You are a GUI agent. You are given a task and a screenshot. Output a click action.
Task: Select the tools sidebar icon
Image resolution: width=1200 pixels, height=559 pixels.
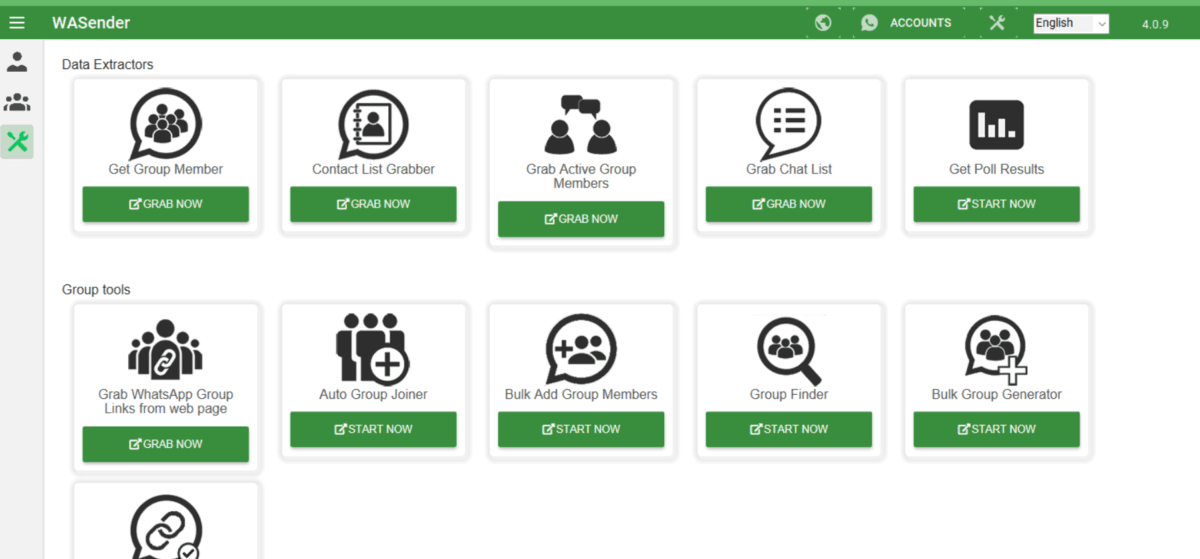(17, 141)
